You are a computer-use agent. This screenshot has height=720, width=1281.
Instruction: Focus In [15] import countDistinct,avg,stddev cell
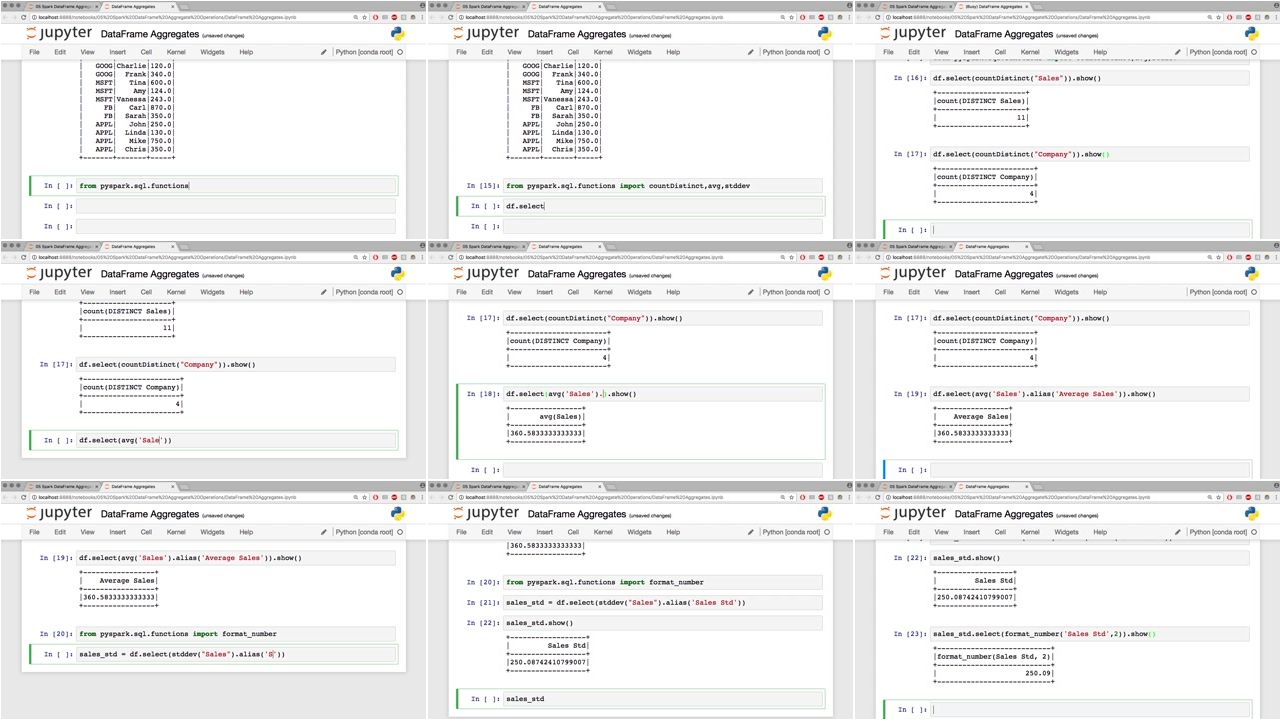pos(663,186)
